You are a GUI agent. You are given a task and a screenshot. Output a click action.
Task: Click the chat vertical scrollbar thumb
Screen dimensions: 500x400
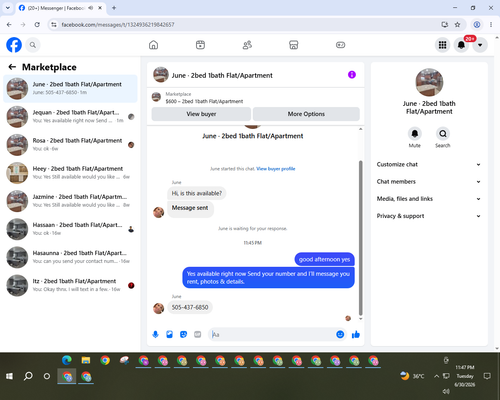click(360, 238)
